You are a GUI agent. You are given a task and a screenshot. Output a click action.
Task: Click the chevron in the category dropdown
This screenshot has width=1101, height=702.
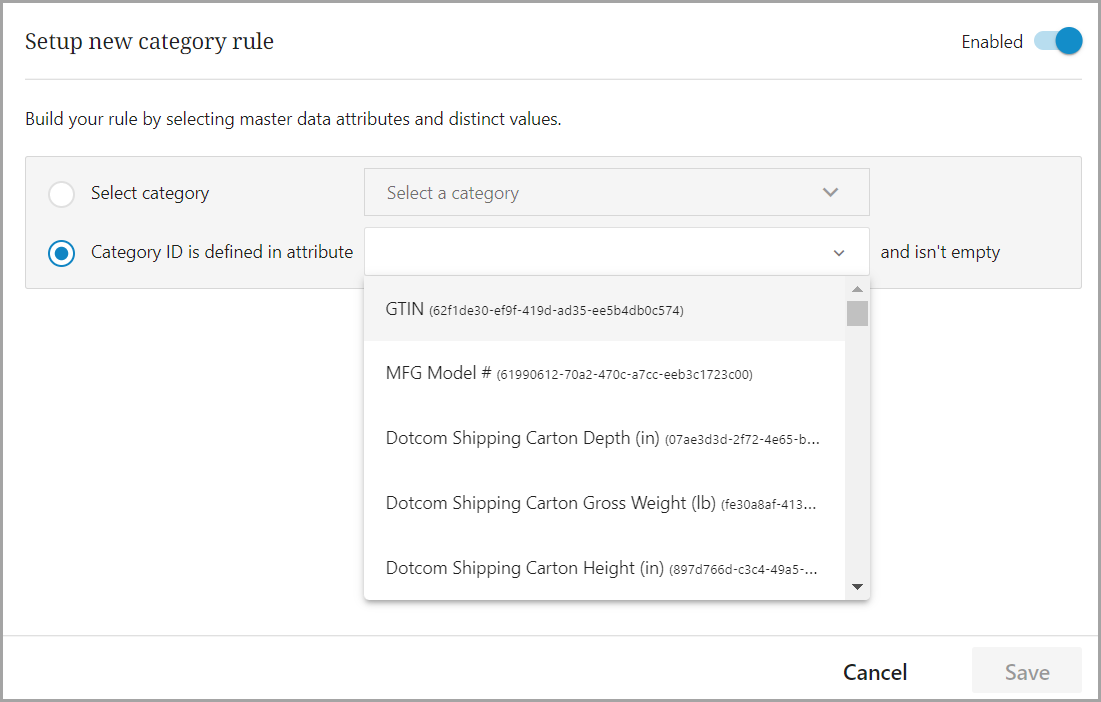click(x=830, y=193)
